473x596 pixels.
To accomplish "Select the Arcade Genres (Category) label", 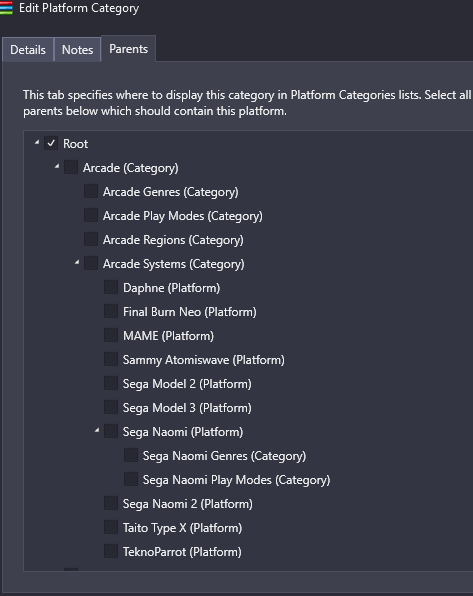I will point(171,192).
